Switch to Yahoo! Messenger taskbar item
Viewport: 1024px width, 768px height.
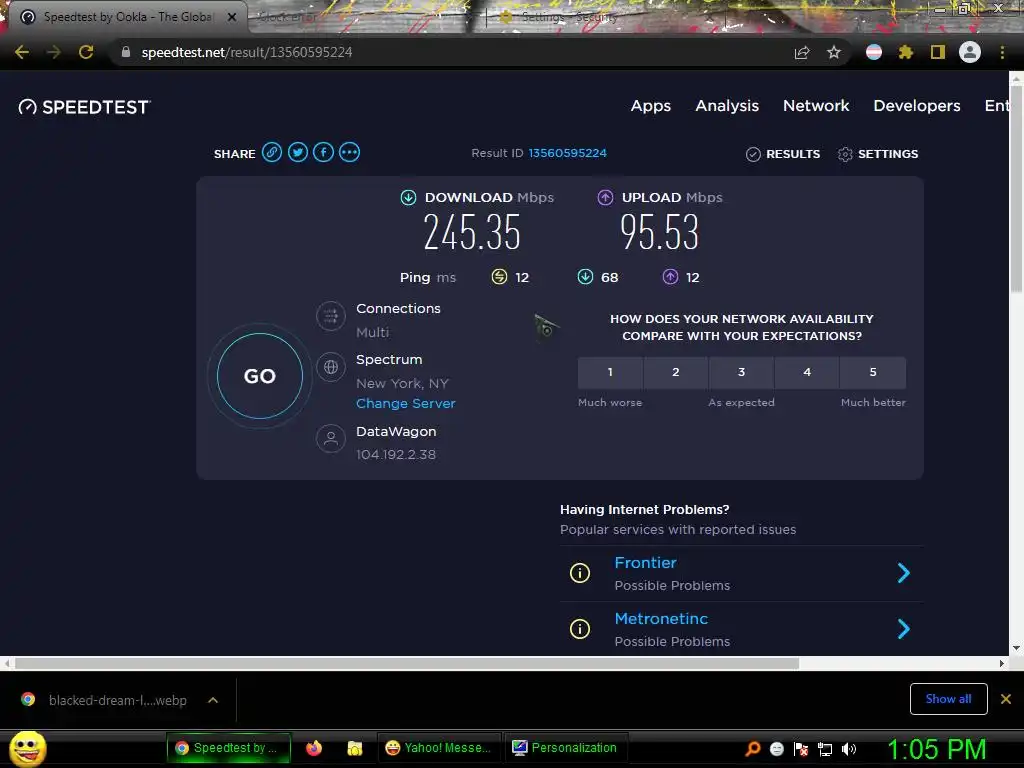[x=438, y=748]
